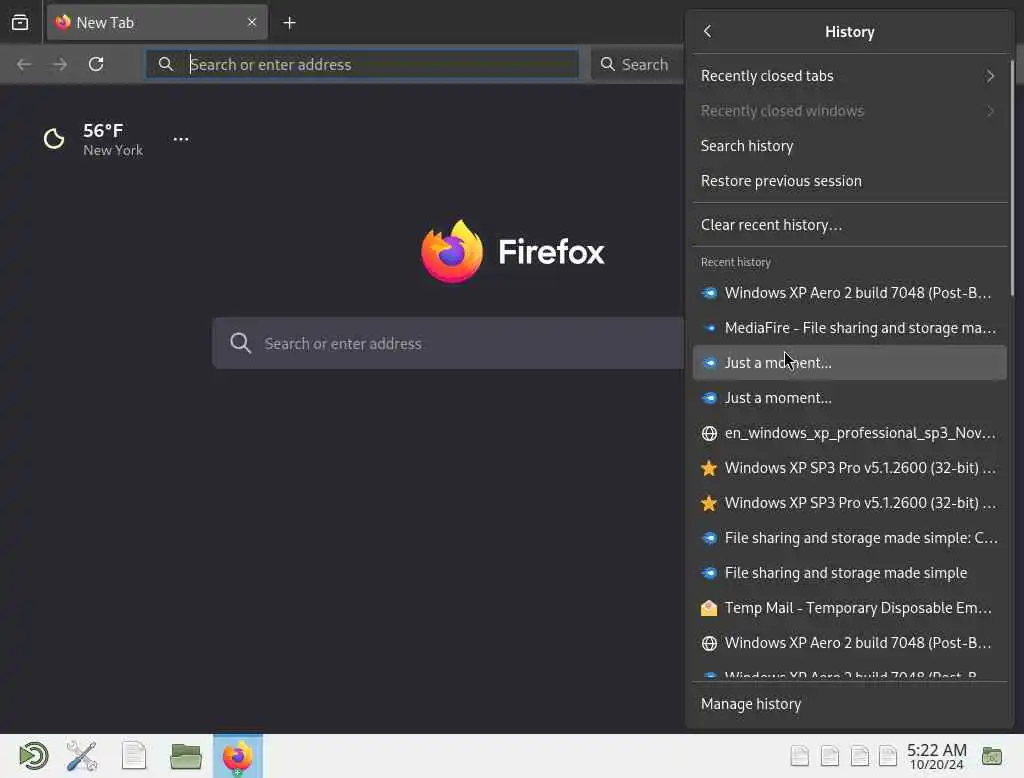1024x778 pixels.
Task: Open New York 56°F weather widget
Action: [x=93, y=139]
